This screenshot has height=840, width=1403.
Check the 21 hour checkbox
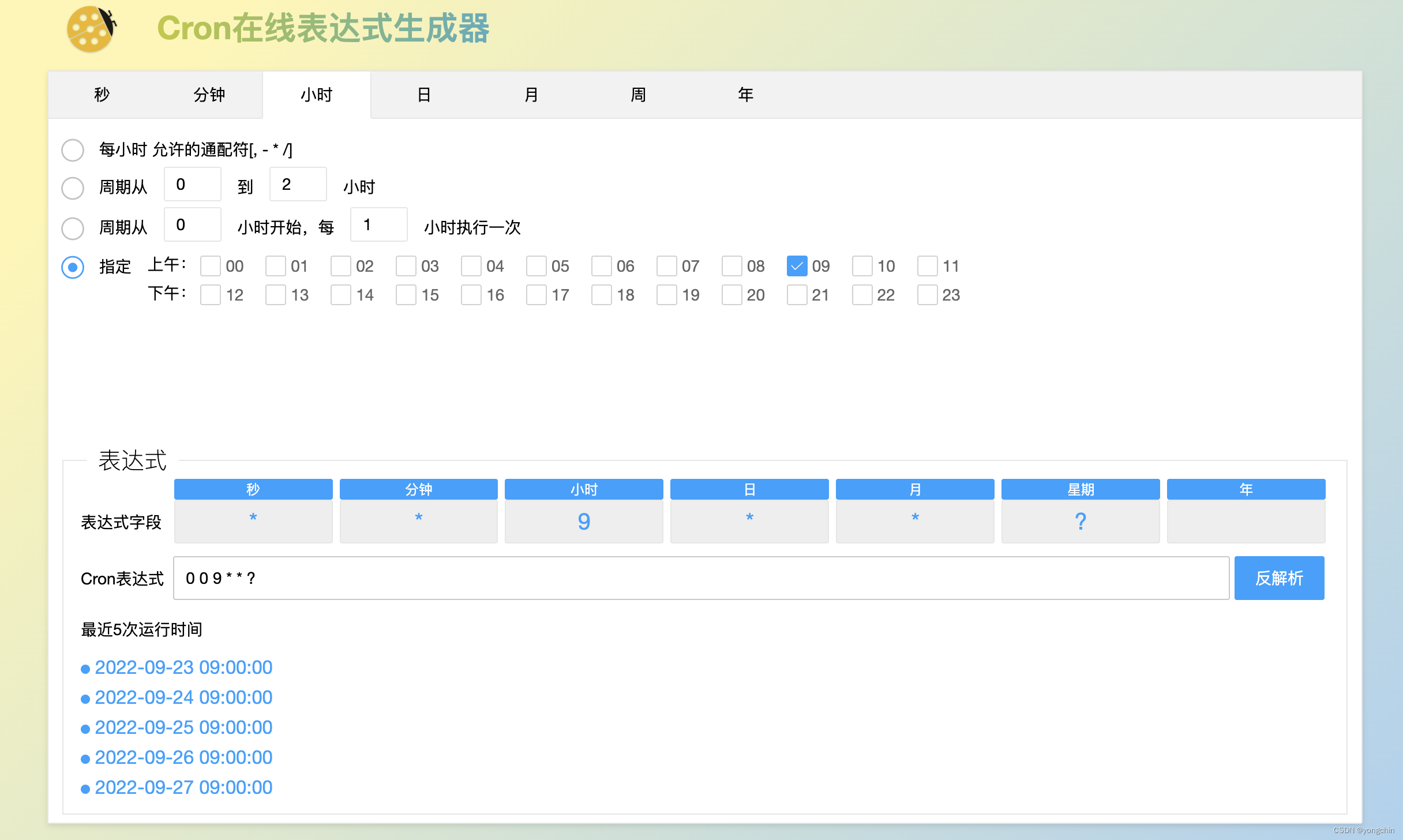click(797, 295)
